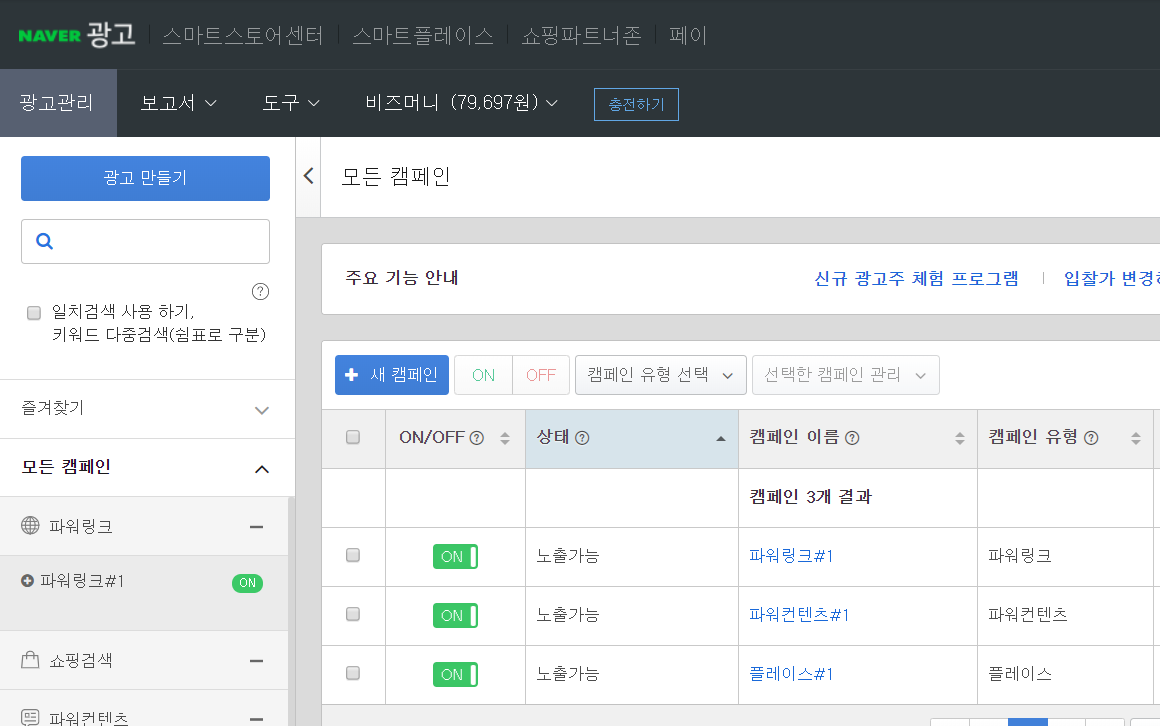Go to 스마트플레이스 top link

422,36
